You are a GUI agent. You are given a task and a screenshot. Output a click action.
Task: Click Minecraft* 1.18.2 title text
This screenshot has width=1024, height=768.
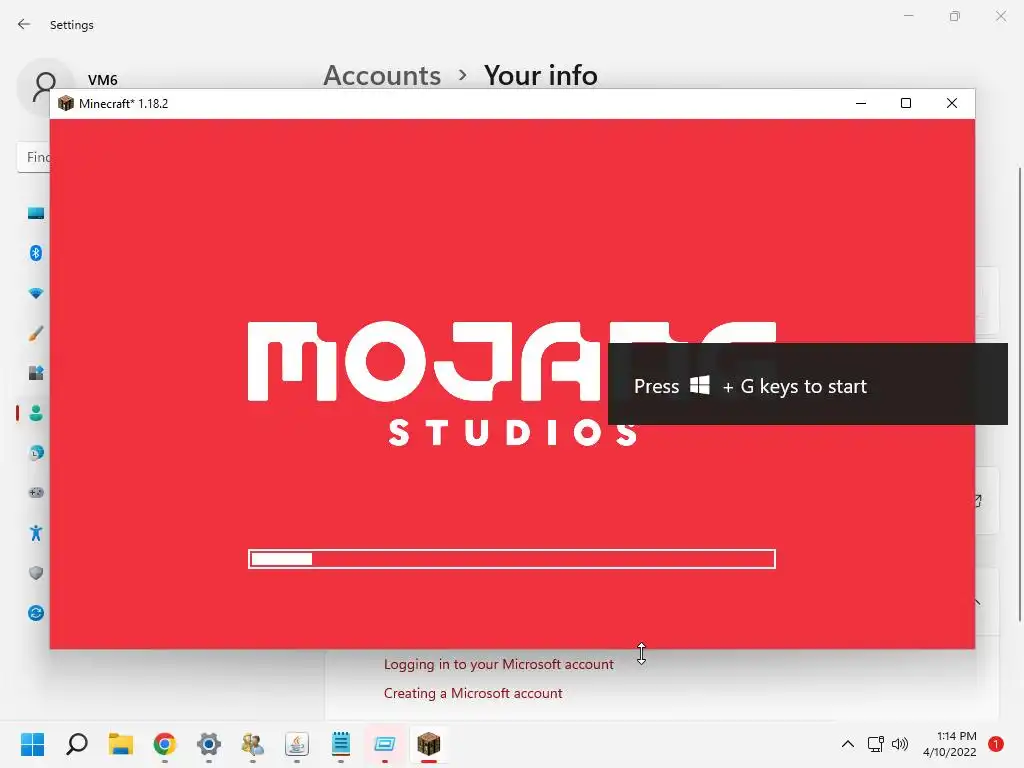pyautogui.click(x=123, y=104)
